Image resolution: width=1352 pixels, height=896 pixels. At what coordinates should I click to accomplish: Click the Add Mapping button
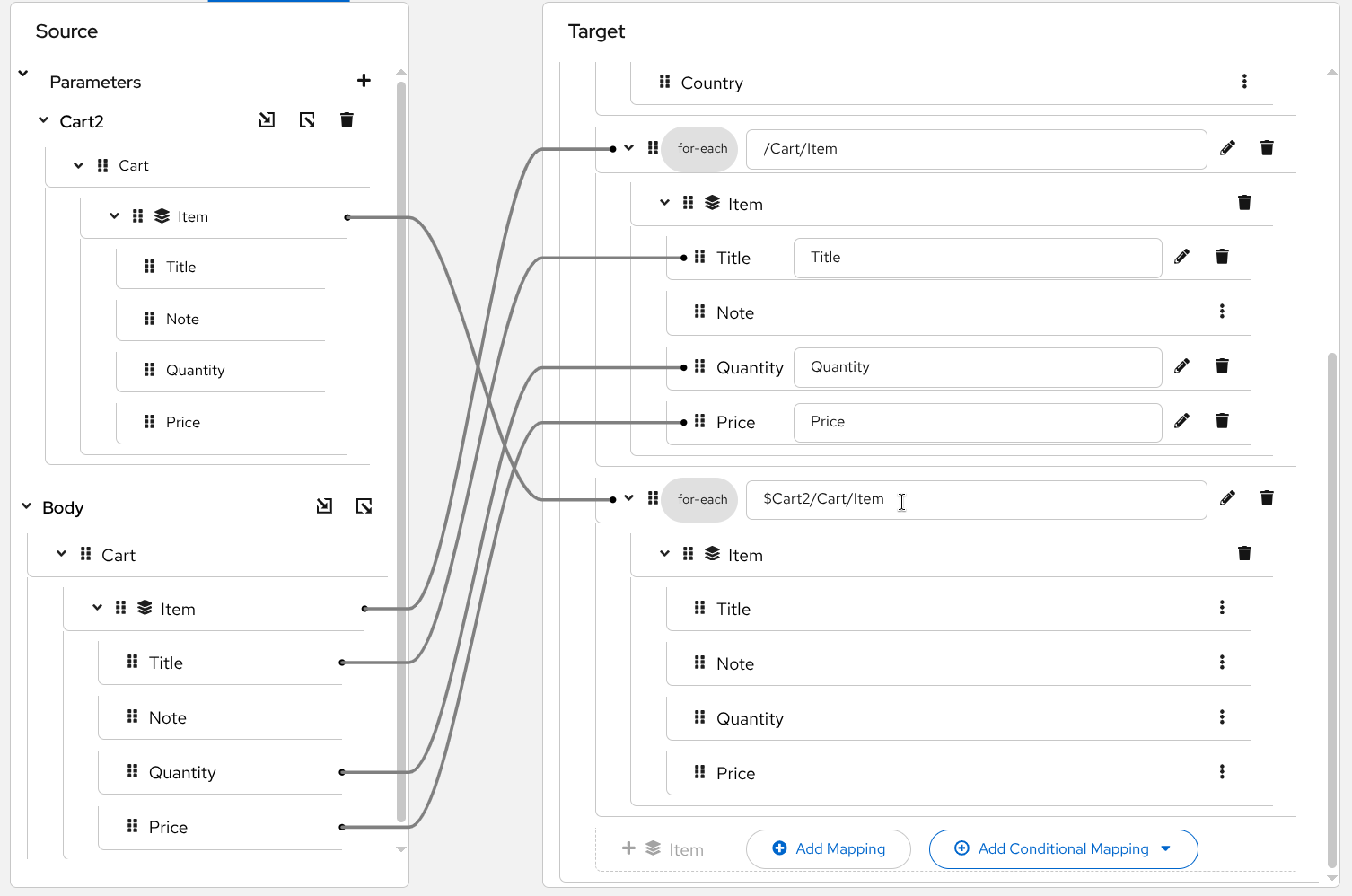(x=828, y=849)
